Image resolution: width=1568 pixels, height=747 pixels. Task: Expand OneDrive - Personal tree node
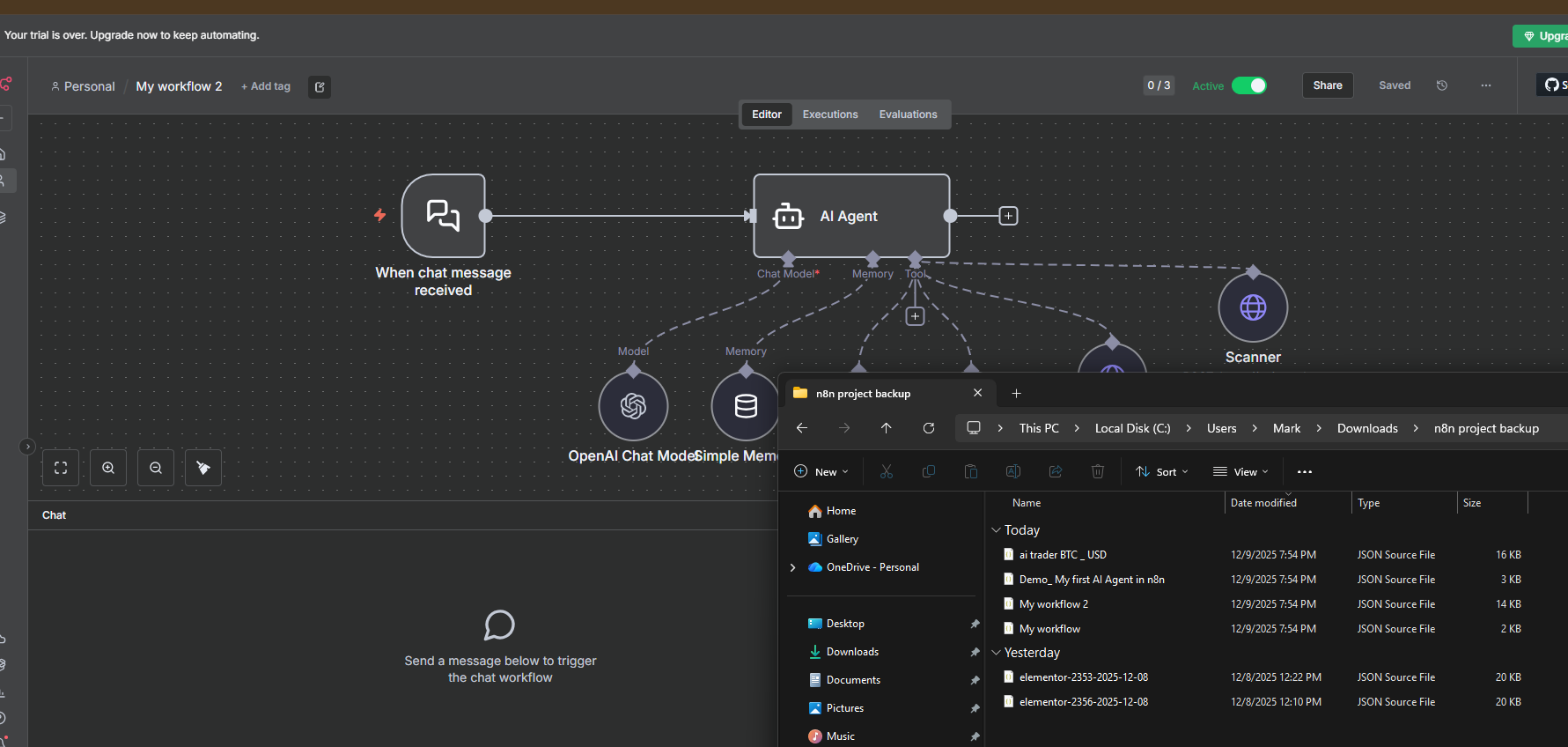coord(793,567)
